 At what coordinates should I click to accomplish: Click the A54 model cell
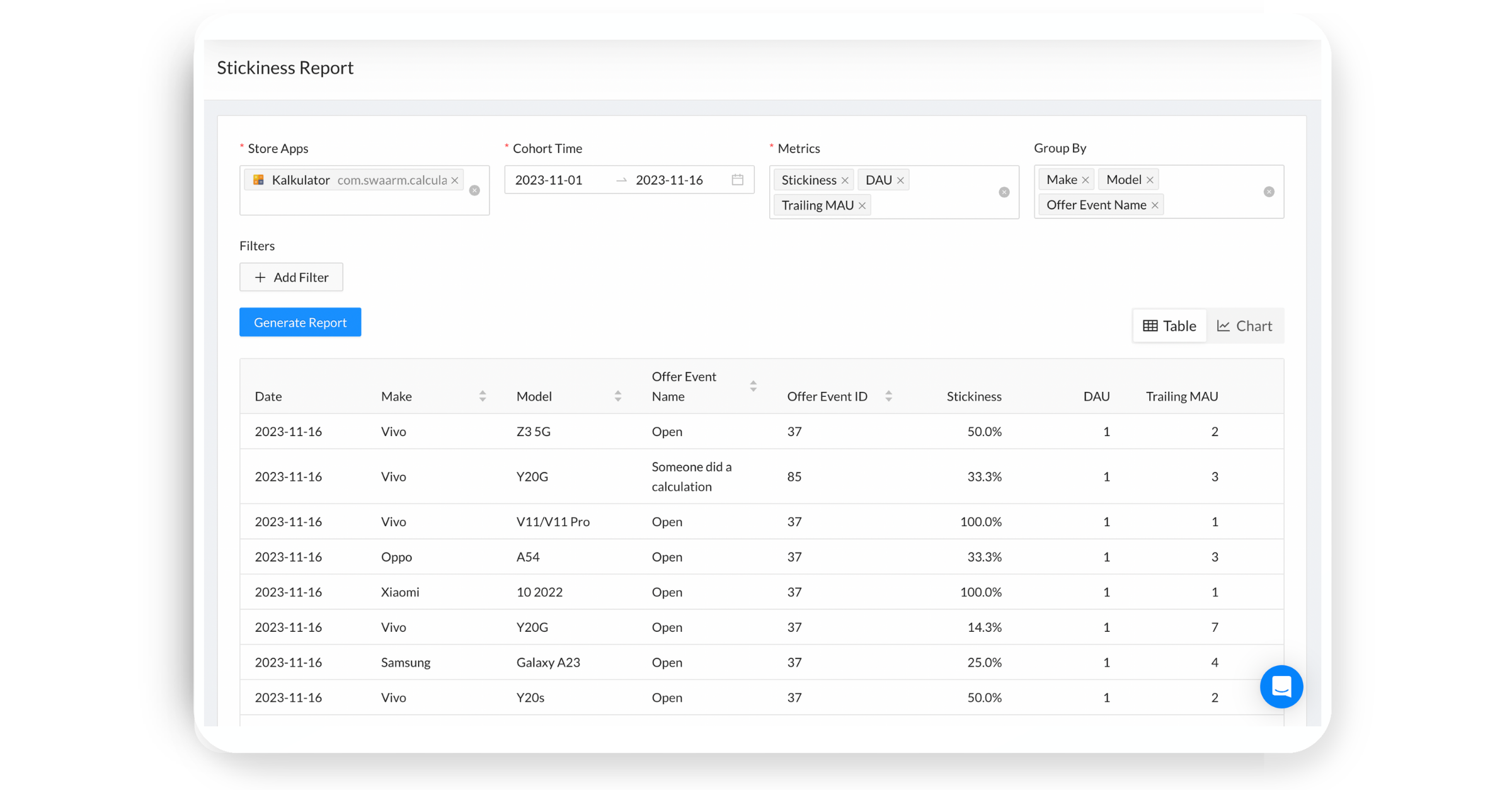528,557
